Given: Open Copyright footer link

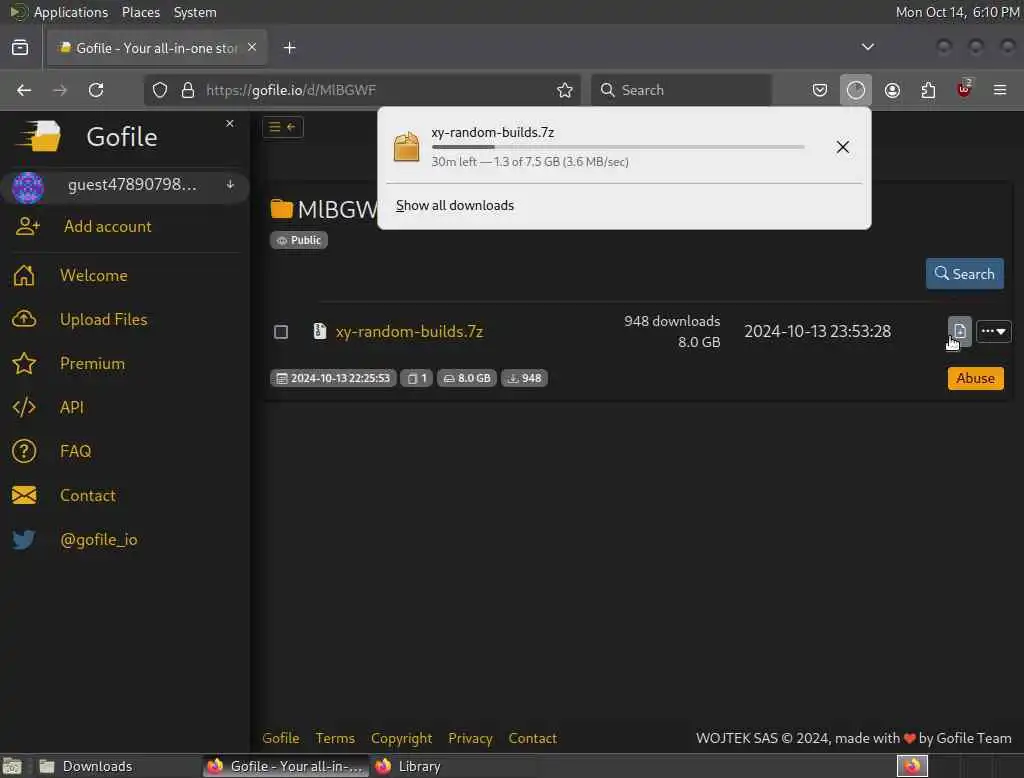Looking at the screenshot, I should [402, 738].
